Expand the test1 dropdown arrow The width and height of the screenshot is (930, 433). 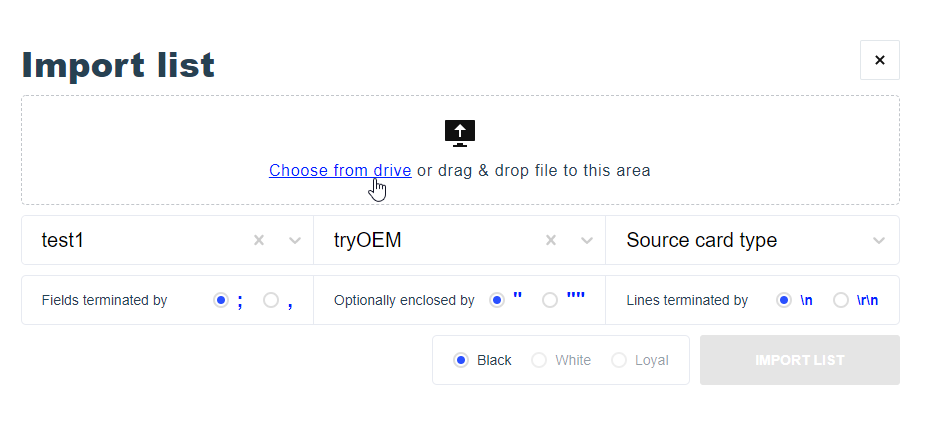[x=295, y=240]
